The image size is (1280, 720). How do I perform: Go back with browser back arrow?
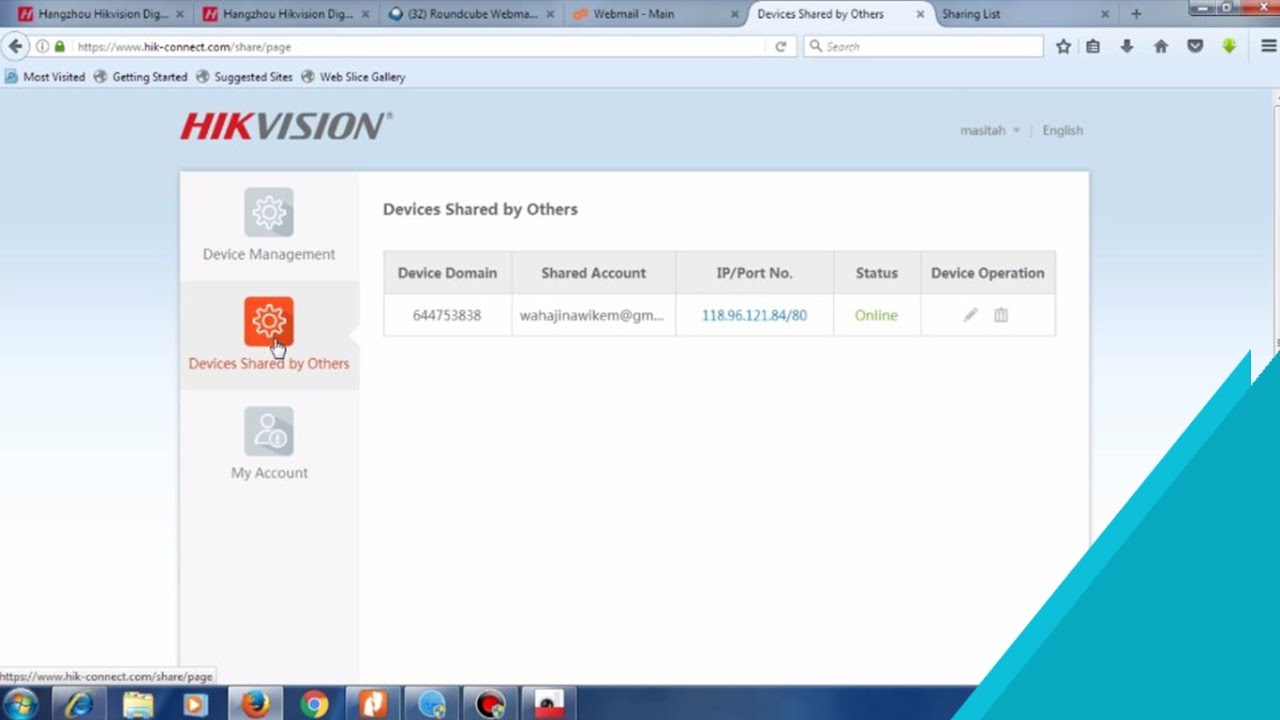[x=15, y=46]
